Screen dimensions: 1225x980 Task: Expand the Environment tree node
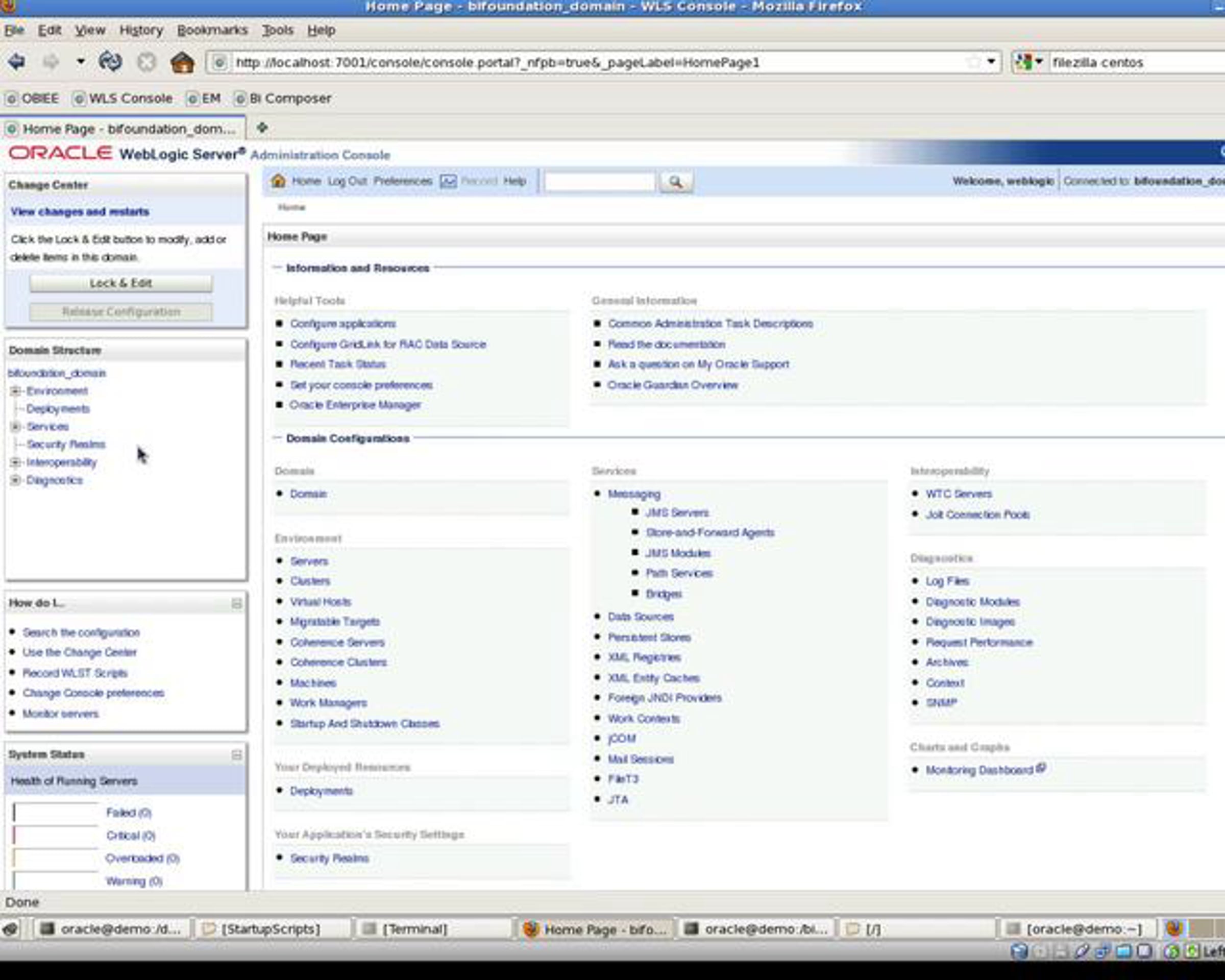pos(16,391)
